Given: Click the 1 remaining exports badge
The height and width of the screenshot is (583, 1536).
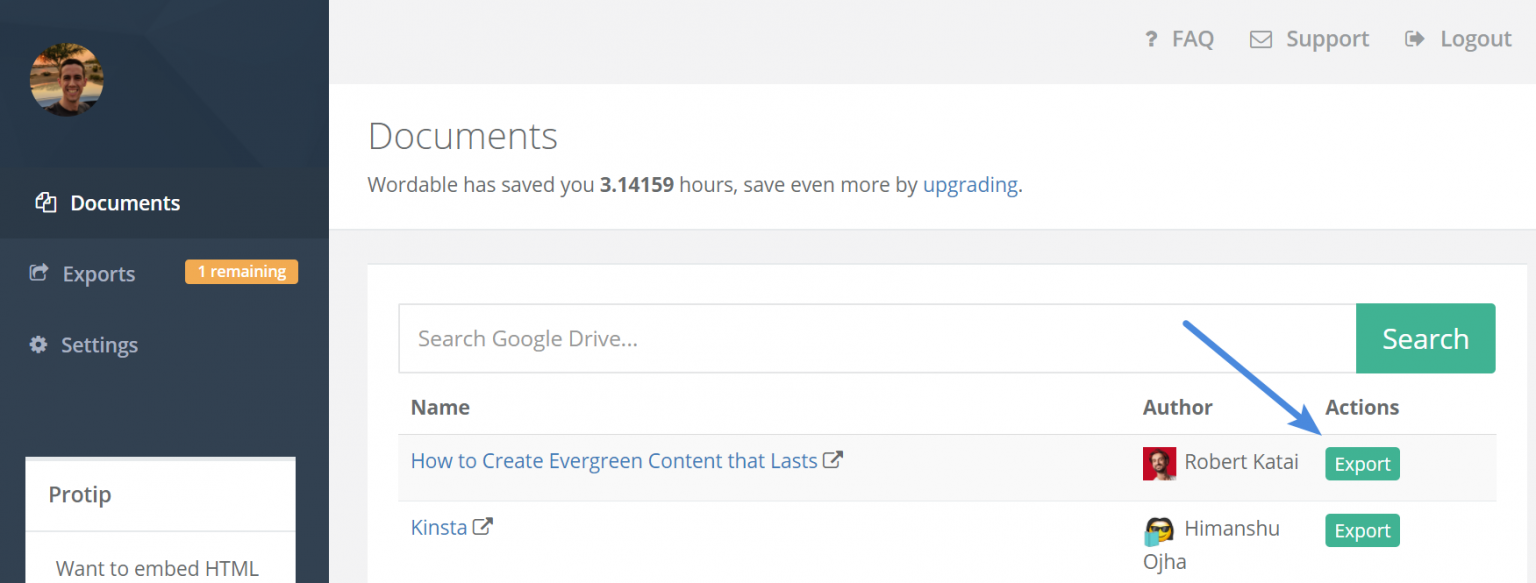Looking at the screenshot, I should click(x=241, y=271).
